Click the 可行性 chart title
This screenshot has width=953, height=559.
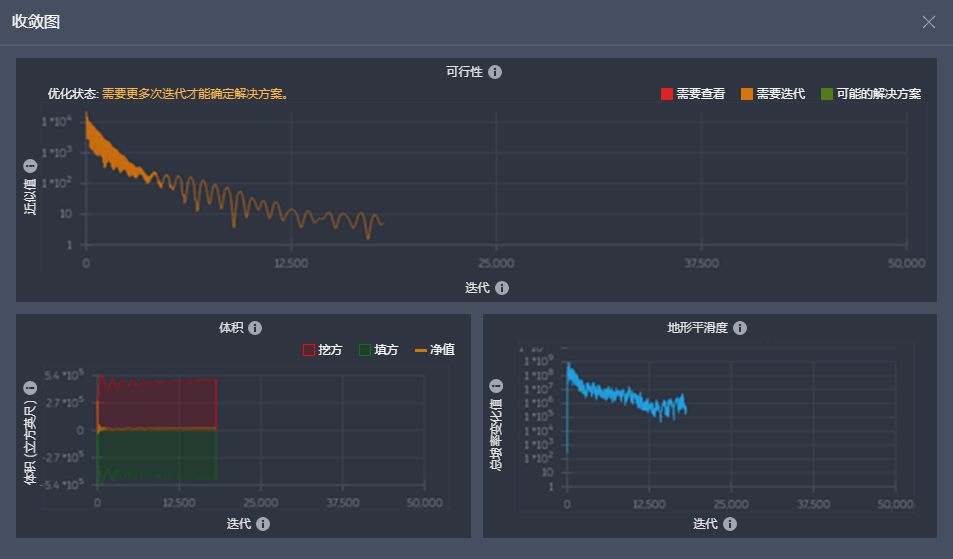(x=464, y=72)
